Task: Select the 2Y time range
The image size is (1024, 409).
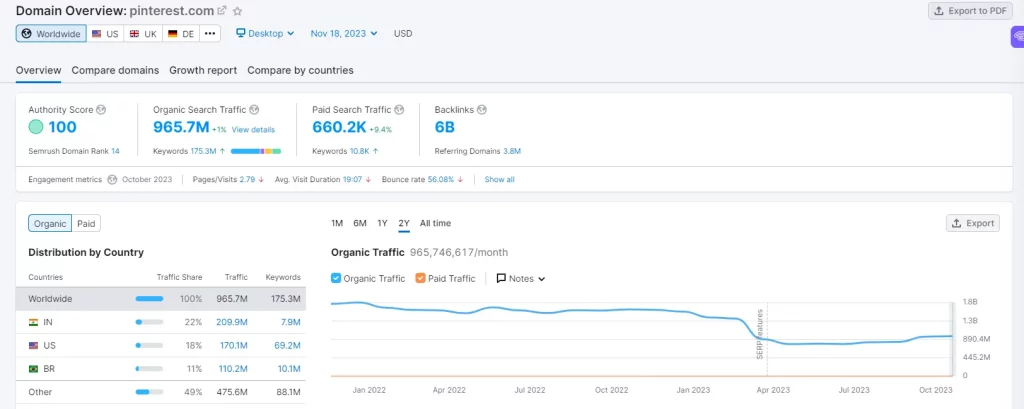Action: (404, 223)
